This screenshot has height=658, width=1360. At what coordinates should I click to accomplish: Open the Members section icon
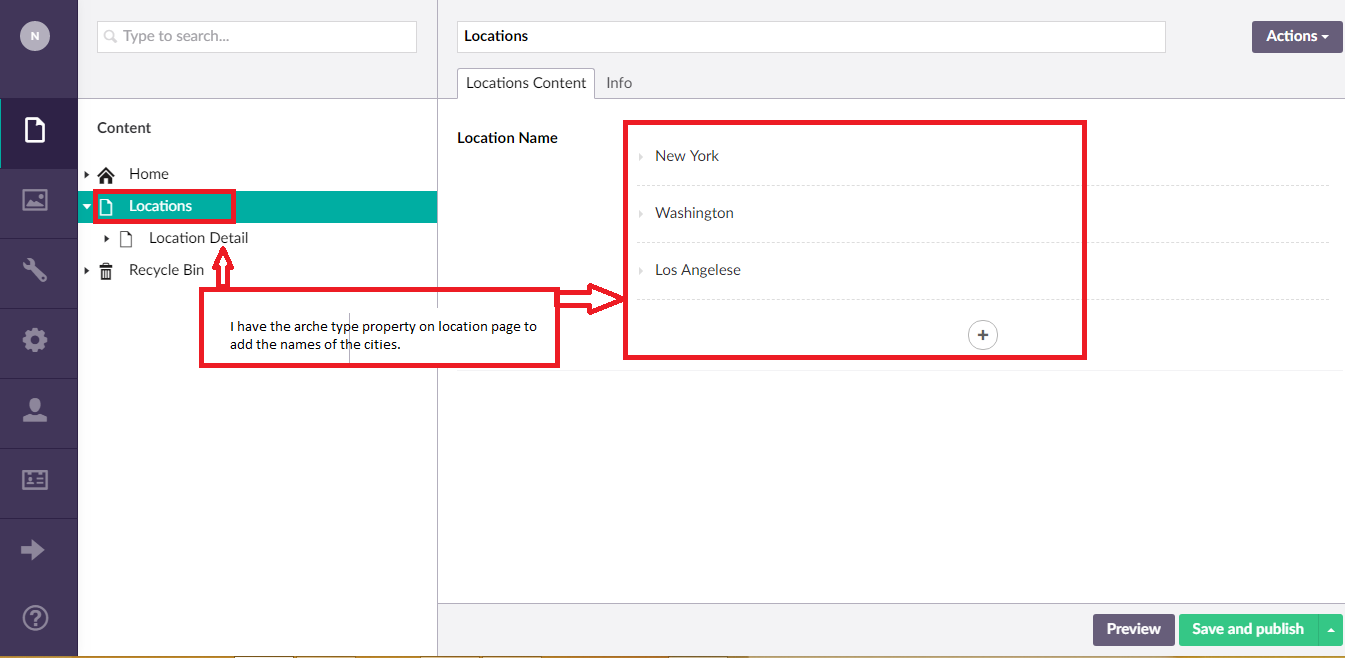click(x=35, y=480)
